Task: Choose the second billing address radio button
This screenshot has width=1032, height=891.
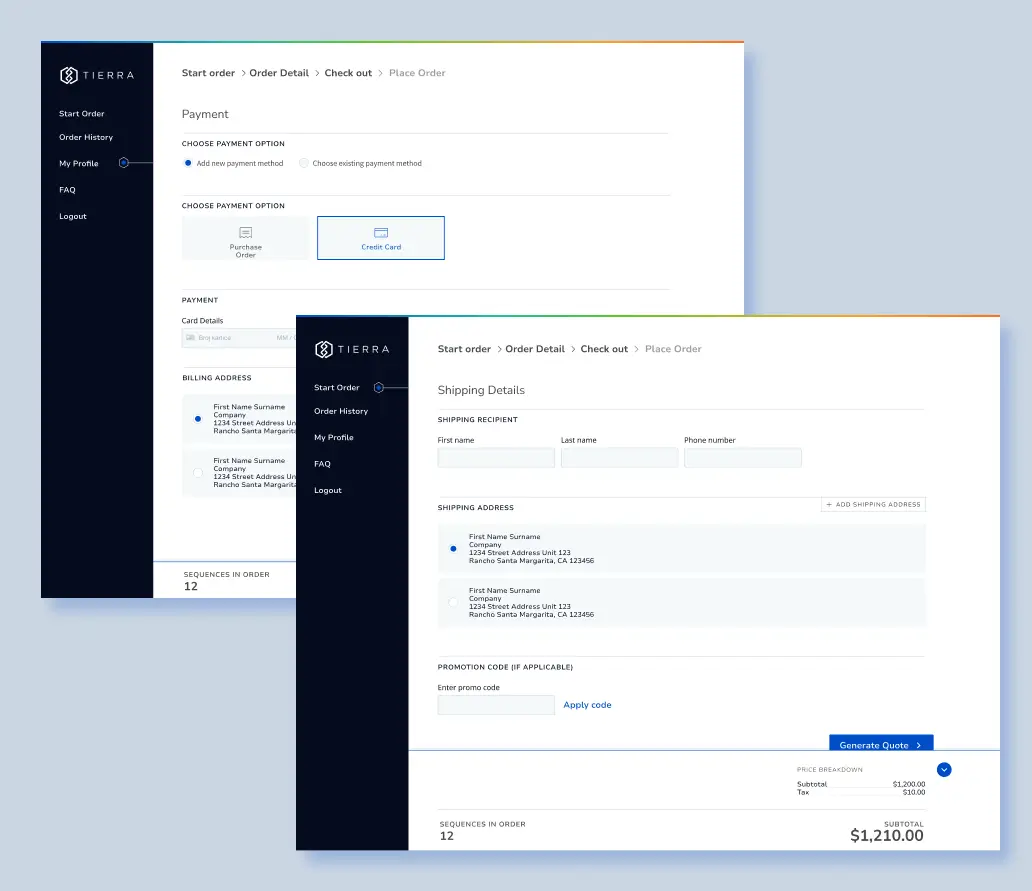Action: pos(198,472)
